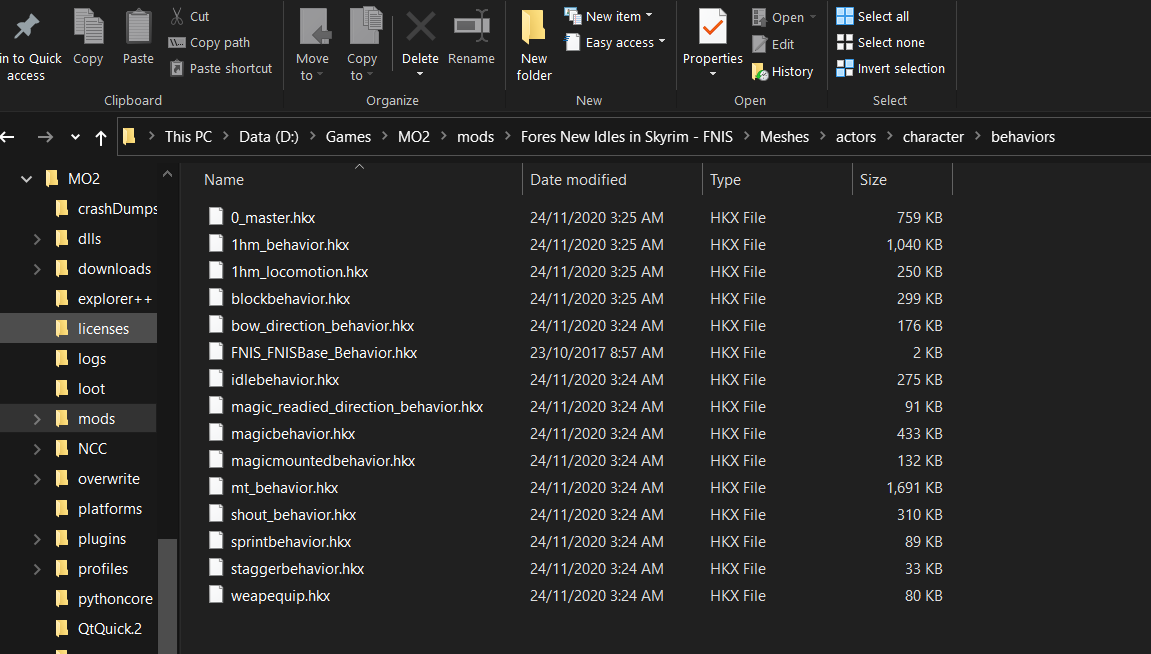Go back with the Back arrow
This screenshot has height=654, width=1151.
[8, 137]
